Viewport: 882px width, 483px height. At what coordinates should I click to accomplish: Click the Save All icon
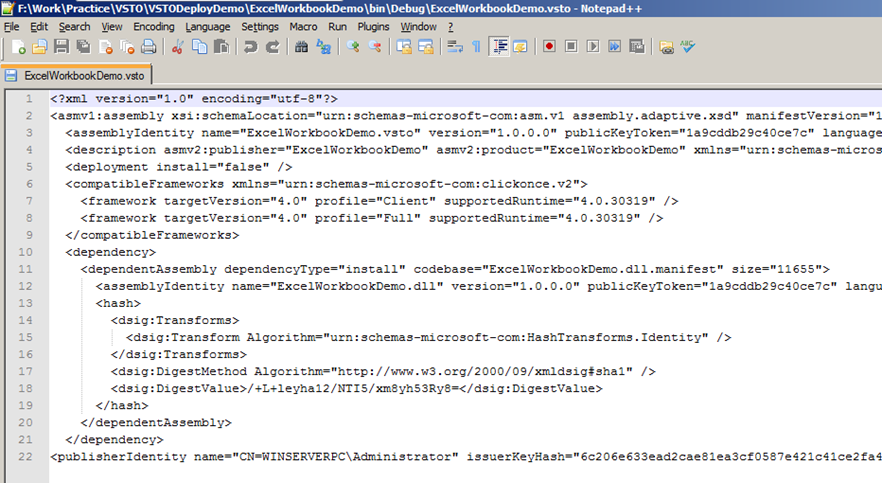pos(83,47)
